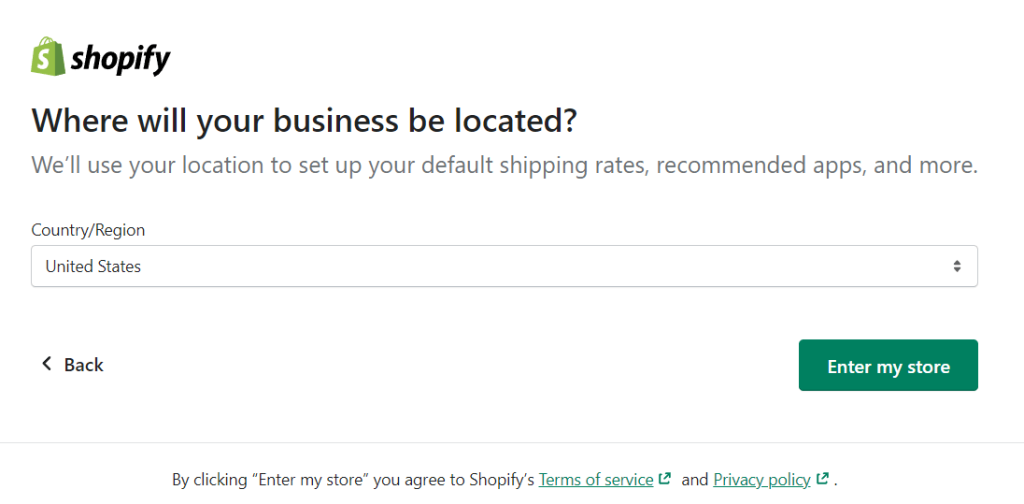Open the external-link icon after Privacy policy

(822, 479)
